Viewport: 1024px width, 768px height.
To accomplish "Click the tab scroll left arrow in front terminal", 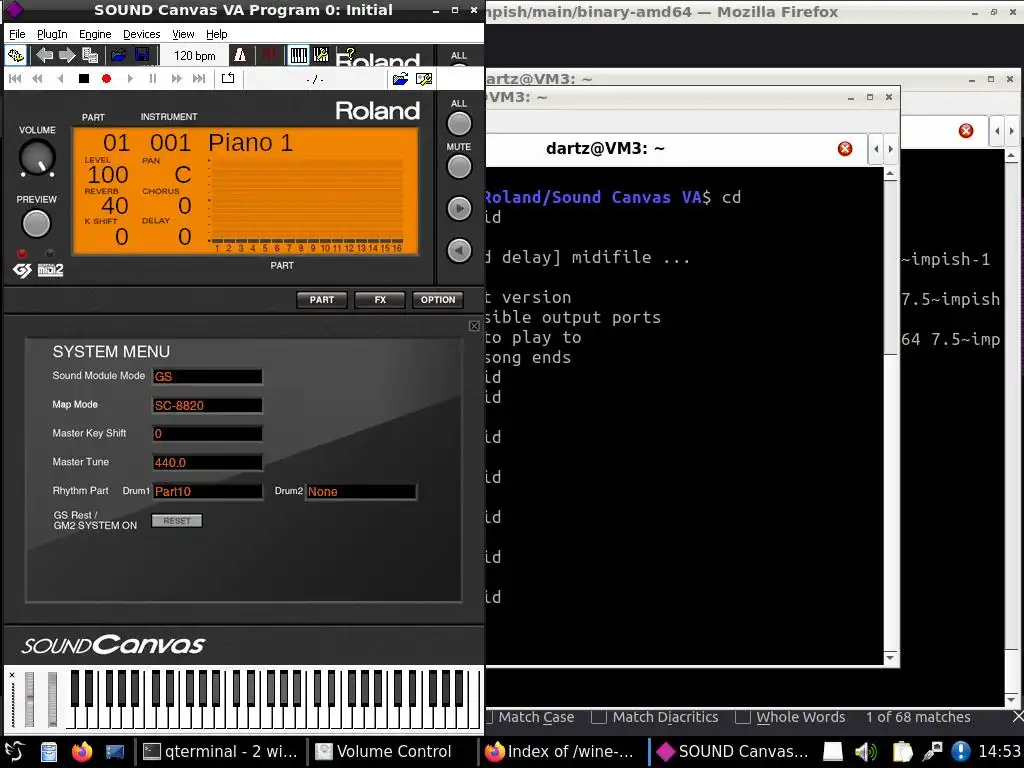I will (x=876, y=149).
